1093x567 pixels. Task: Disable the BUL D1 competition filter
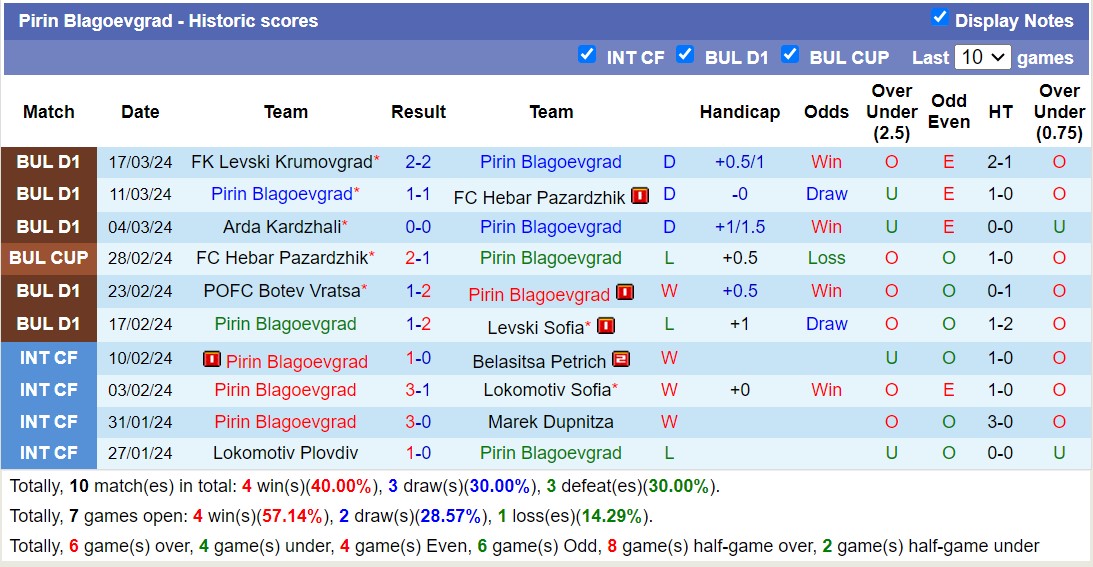pos(685,55)
